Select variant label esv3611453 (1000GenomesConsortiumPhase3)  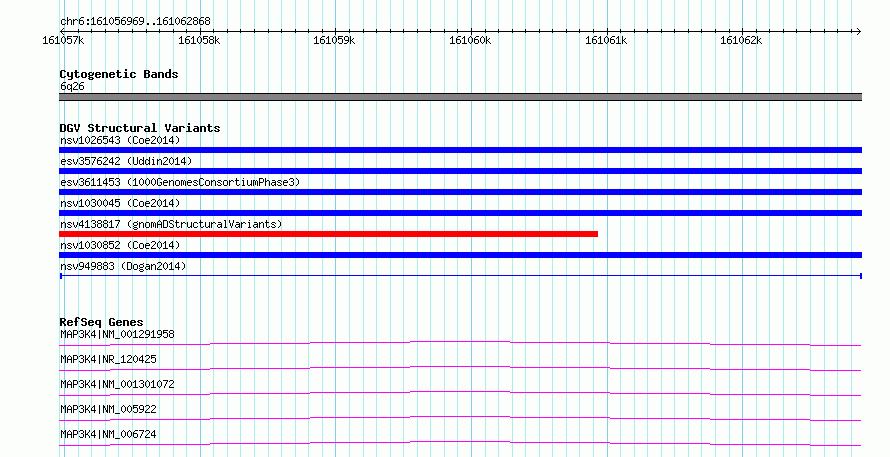pos(180,182)
